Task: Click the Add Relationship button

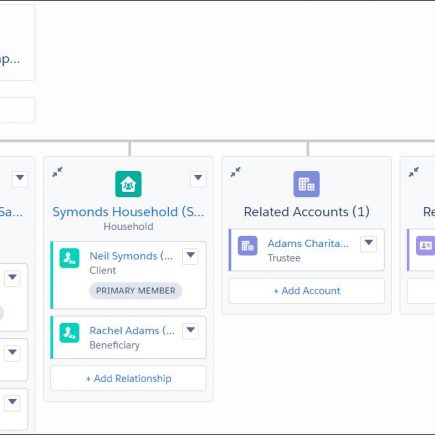Action: (x=128, y=378)
